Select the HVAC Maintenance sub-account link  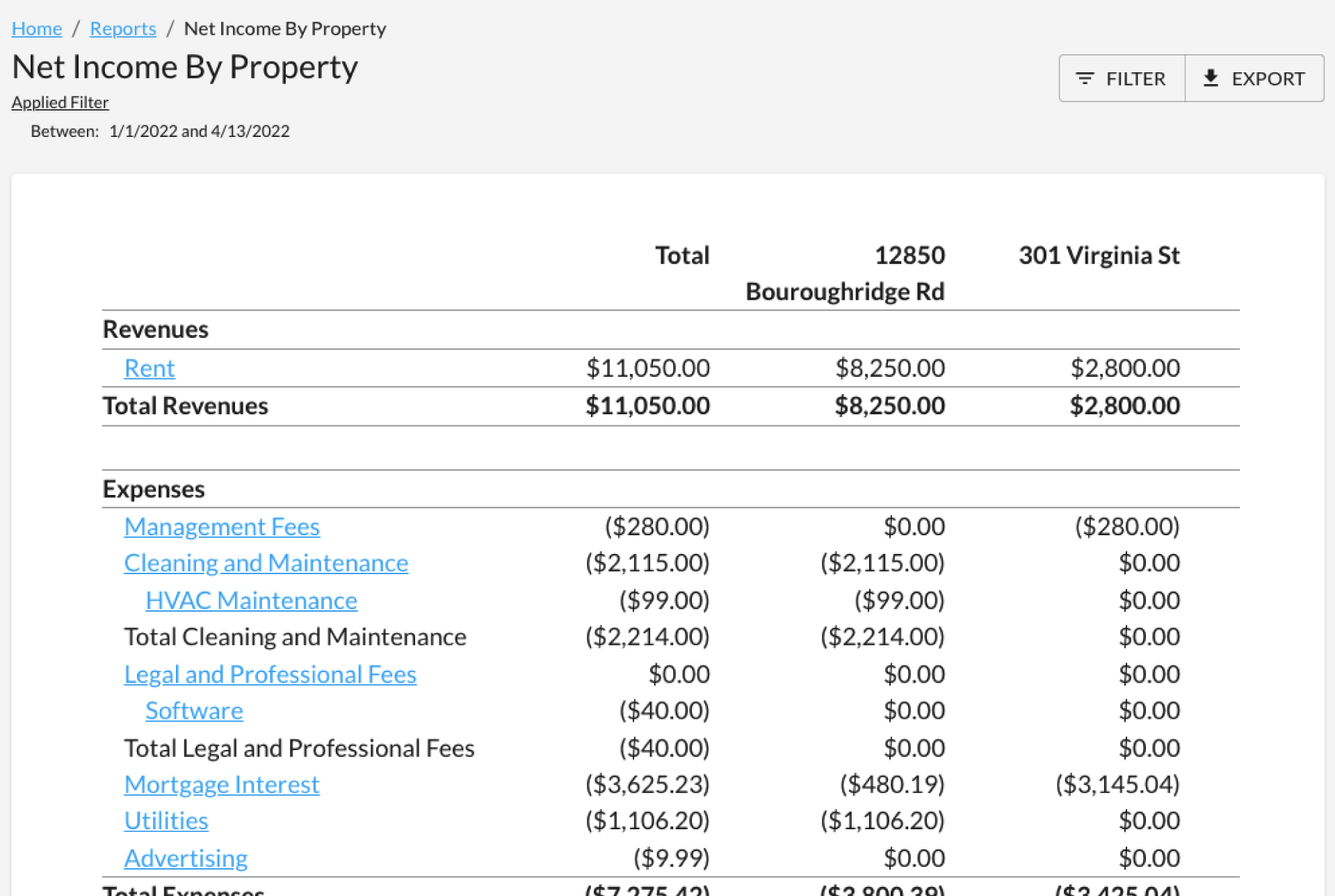(251, 600)
